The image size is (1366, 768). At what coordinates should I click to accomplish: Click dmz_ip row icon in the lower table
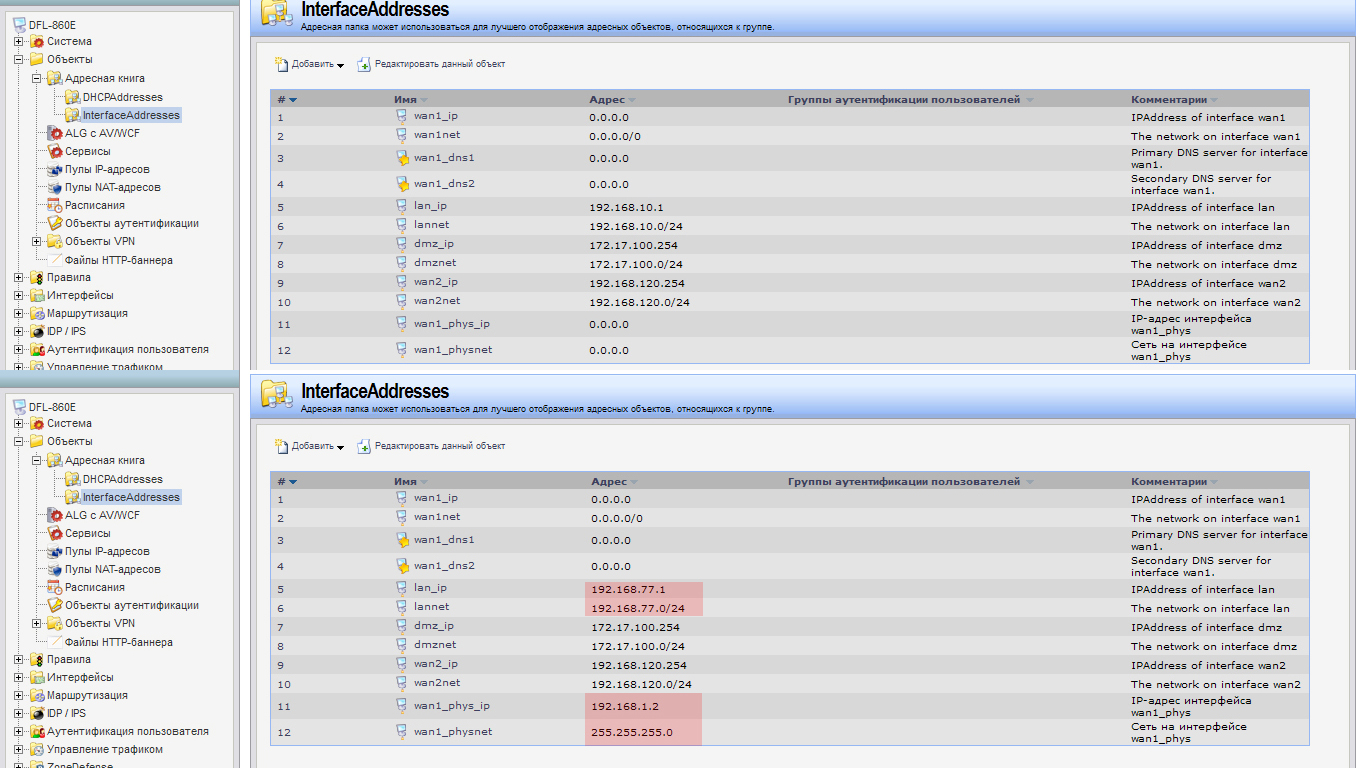(402, 626)
